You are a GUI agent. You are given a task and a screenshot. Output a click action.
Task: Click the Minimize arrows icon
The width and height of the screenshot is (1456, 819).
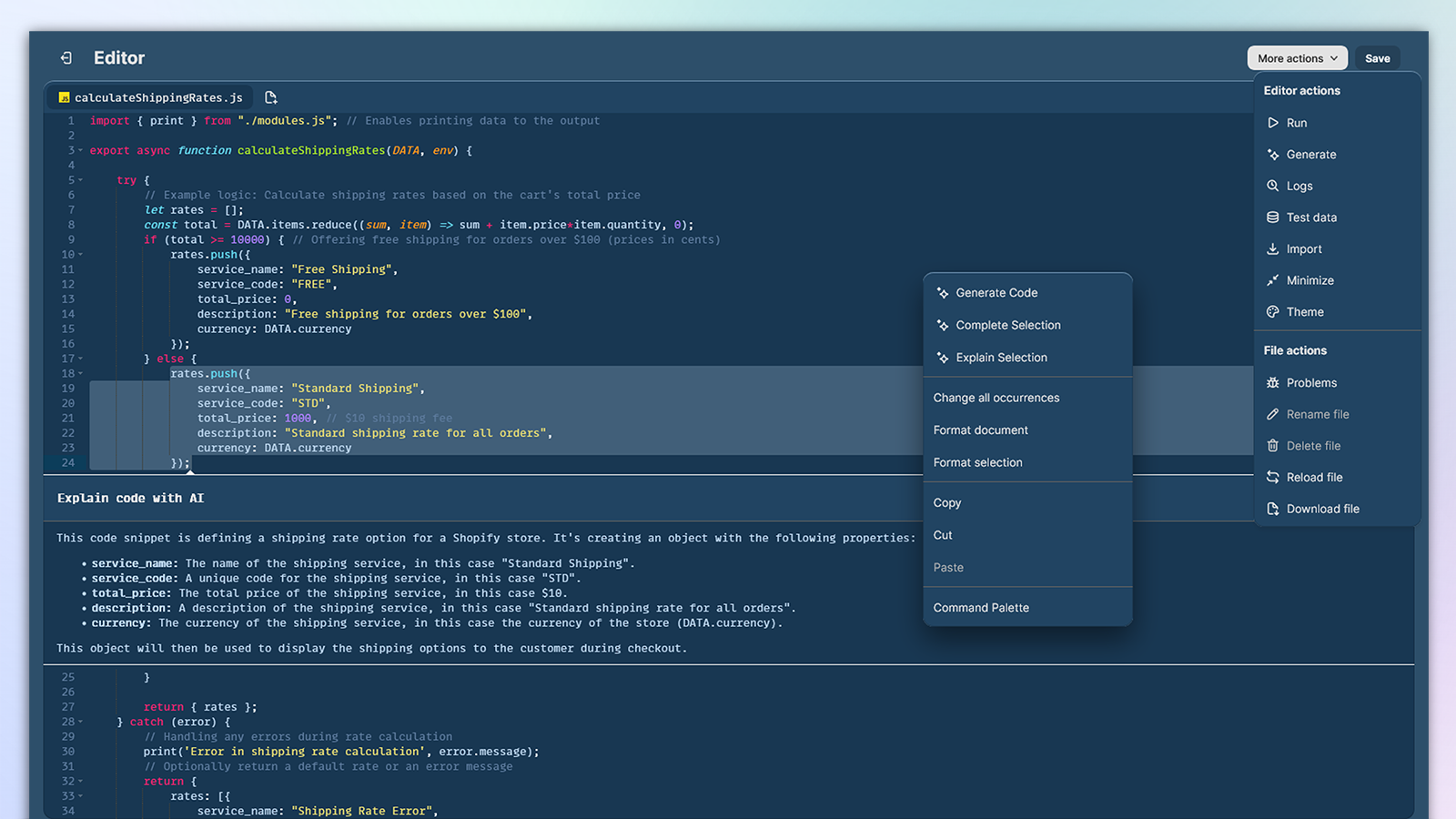tap(1273, 280)
